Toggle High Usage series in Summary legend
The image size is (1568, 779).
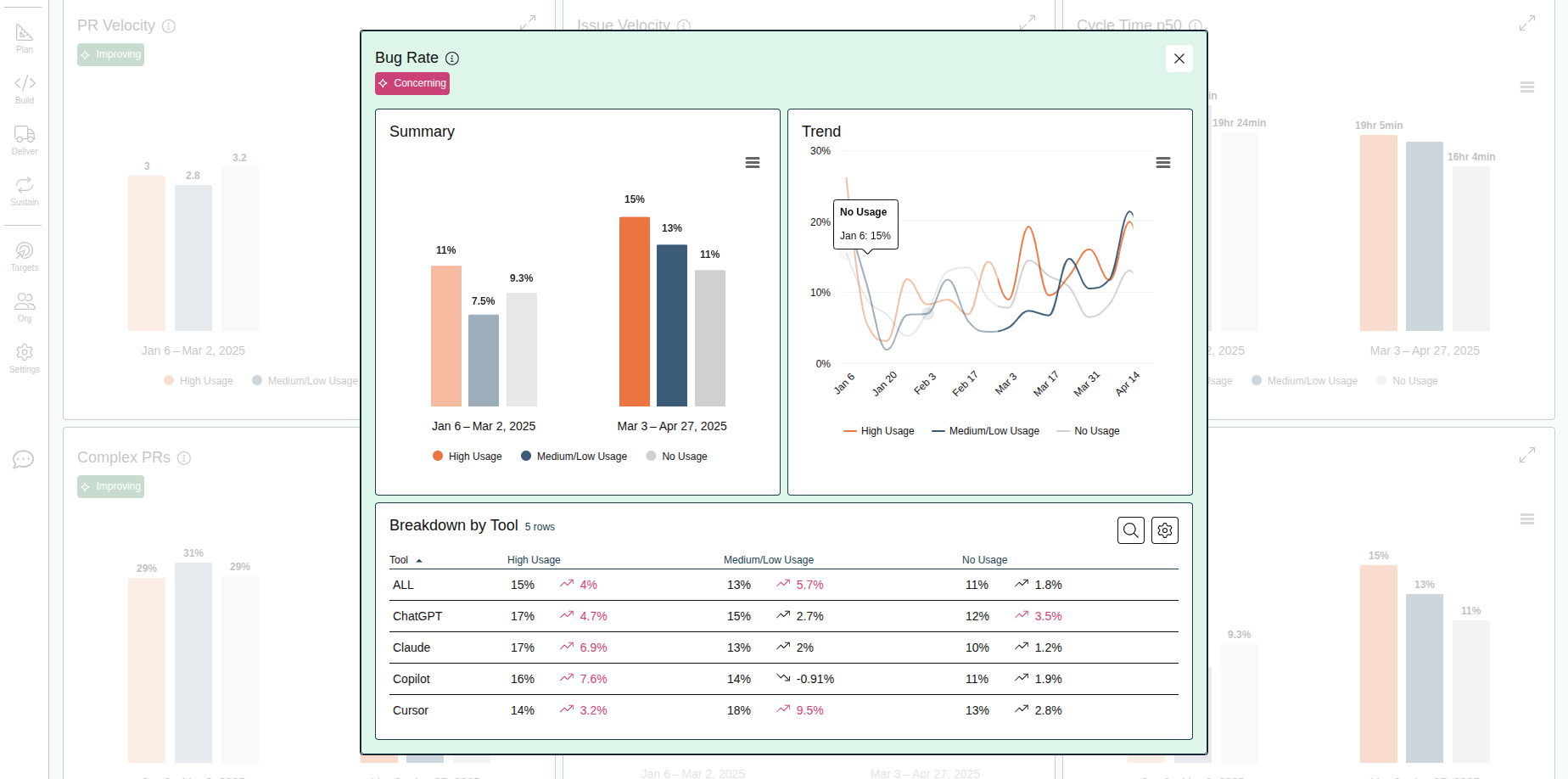[x=468, y=457]
